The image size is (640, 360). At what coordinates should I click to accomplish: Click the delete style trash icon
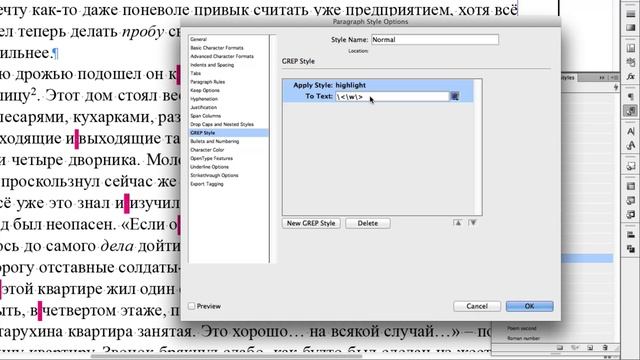click(x=605, y=347)
